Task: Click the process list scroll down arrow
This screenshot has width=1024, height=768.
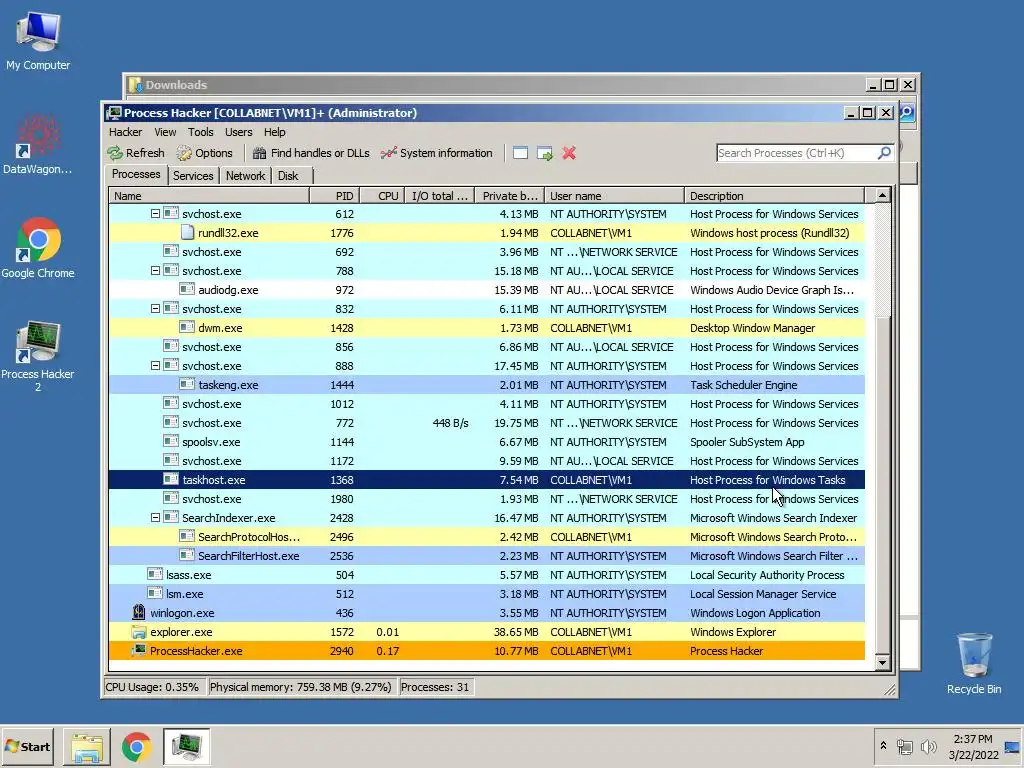Action: point(882,663)
